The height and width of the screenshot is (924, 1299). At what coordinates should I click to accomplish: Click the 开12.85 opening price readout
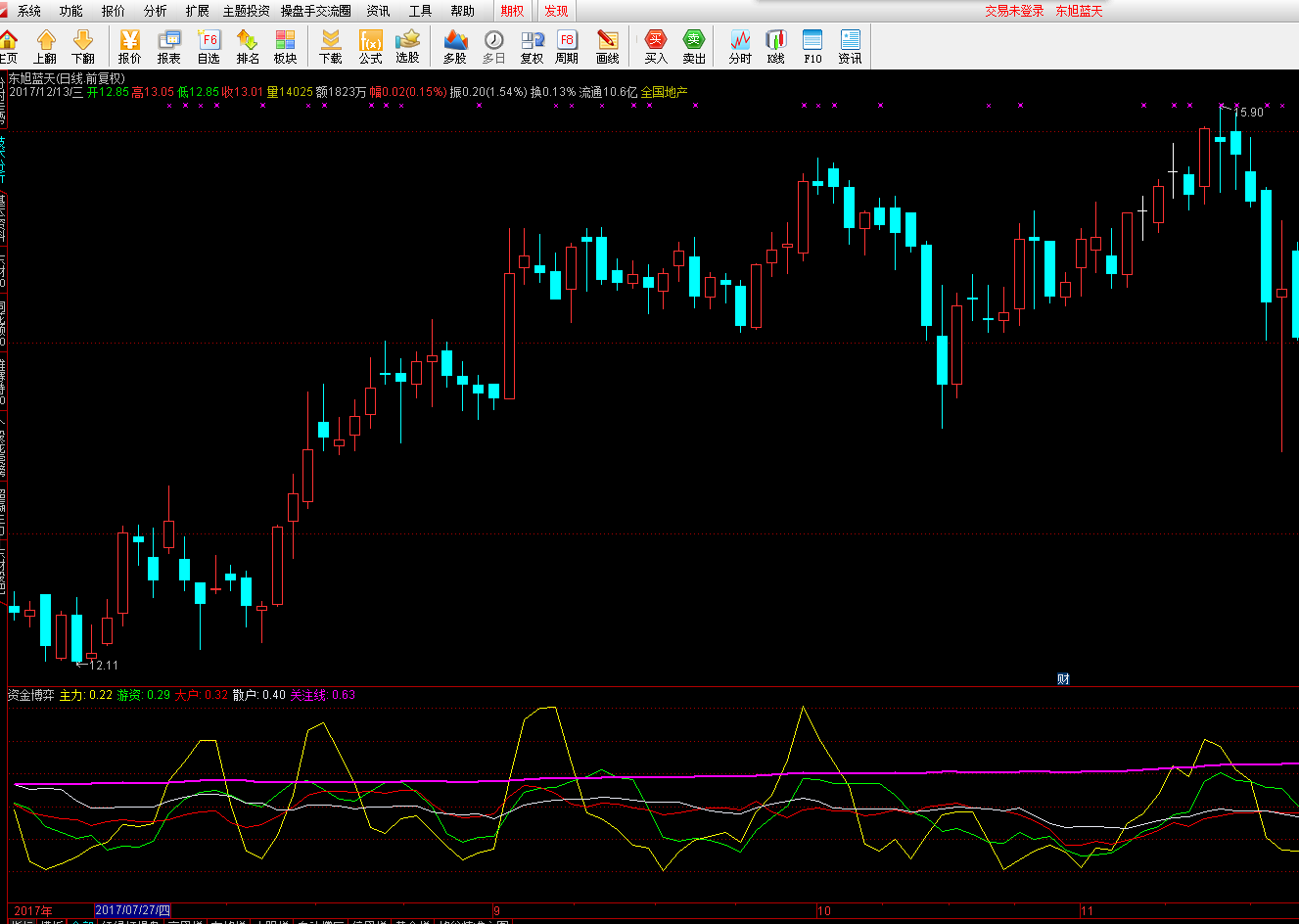[108, 92]
